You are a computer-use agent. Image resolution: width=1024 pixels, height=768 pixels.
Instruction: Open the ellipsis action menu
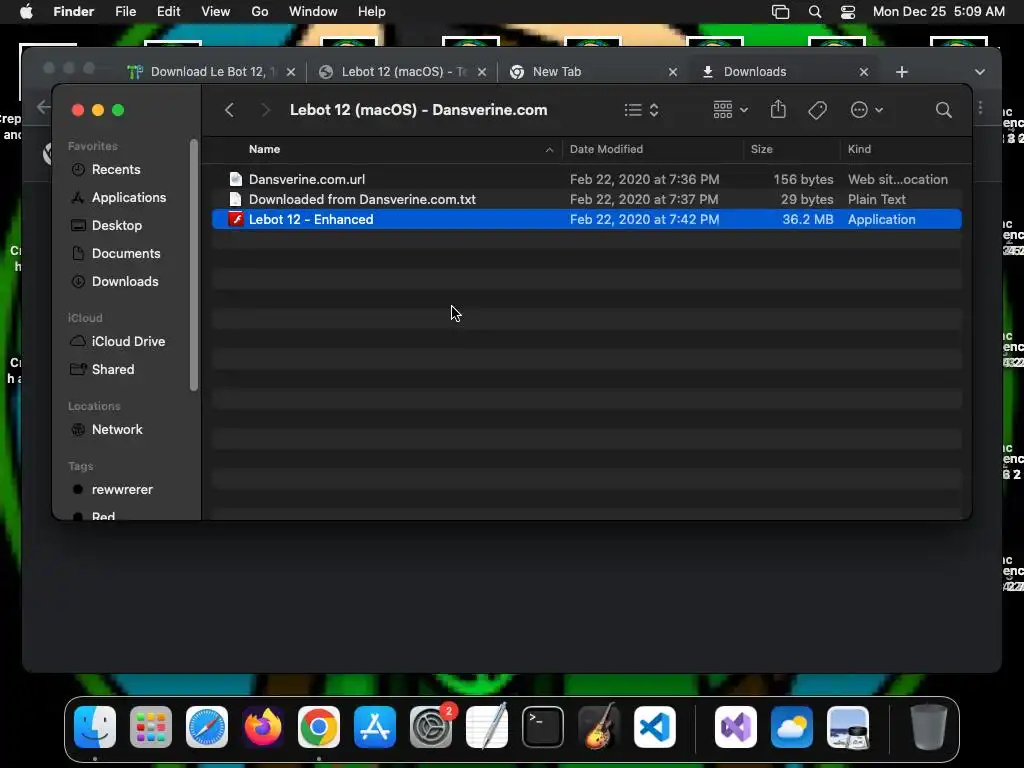coord(867,110)
